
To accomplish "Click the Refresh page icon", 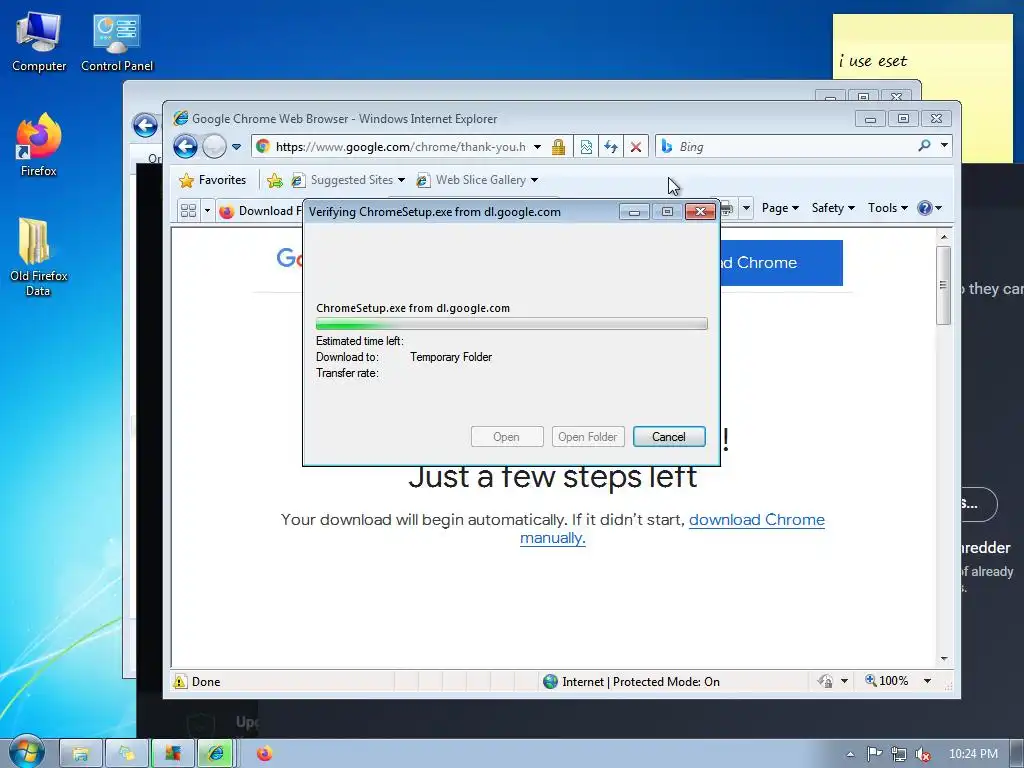I will tap(611, 147).
